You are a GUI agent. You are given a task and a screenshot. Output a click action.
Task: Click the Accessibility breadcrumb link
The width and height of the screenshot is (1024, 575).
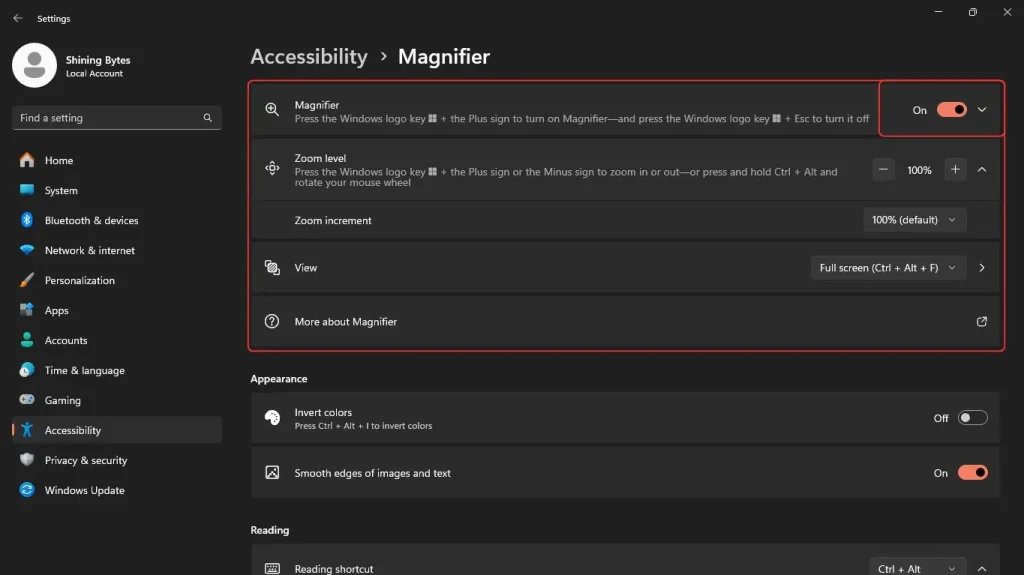pyautogui.click(x=309, y=57)
